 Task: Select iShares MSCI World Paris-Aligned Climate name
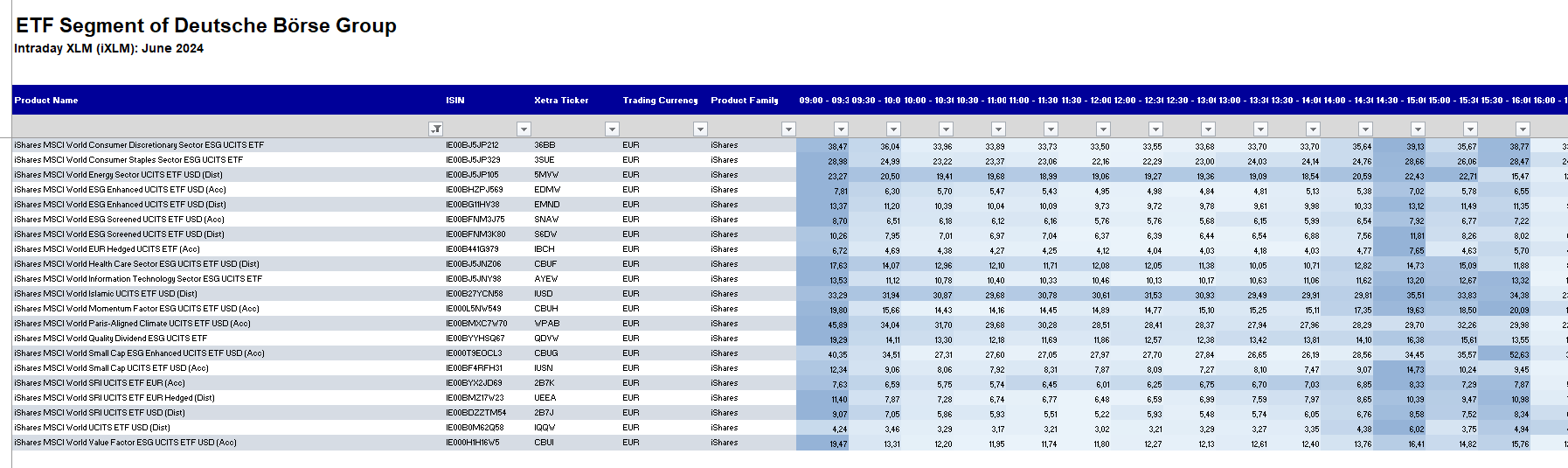[132, 324]
